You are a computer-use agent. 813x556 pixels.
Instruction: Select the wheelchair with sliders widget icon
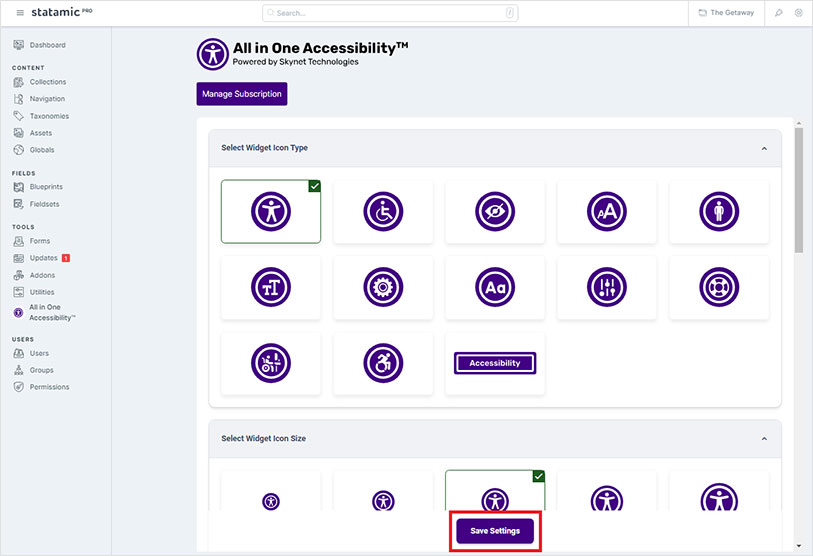click(271, 363)
